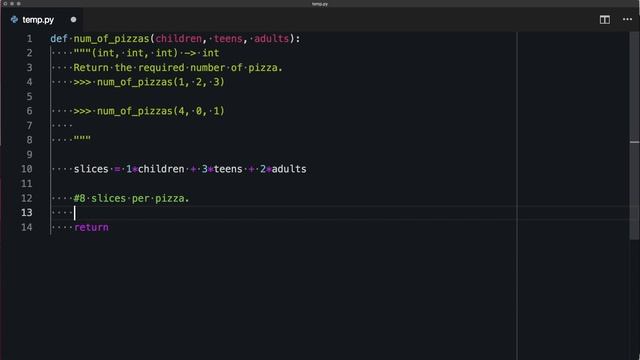Click line number 9 in the gutter
Screen dimensions: 640x360
[x=29, y=155]
